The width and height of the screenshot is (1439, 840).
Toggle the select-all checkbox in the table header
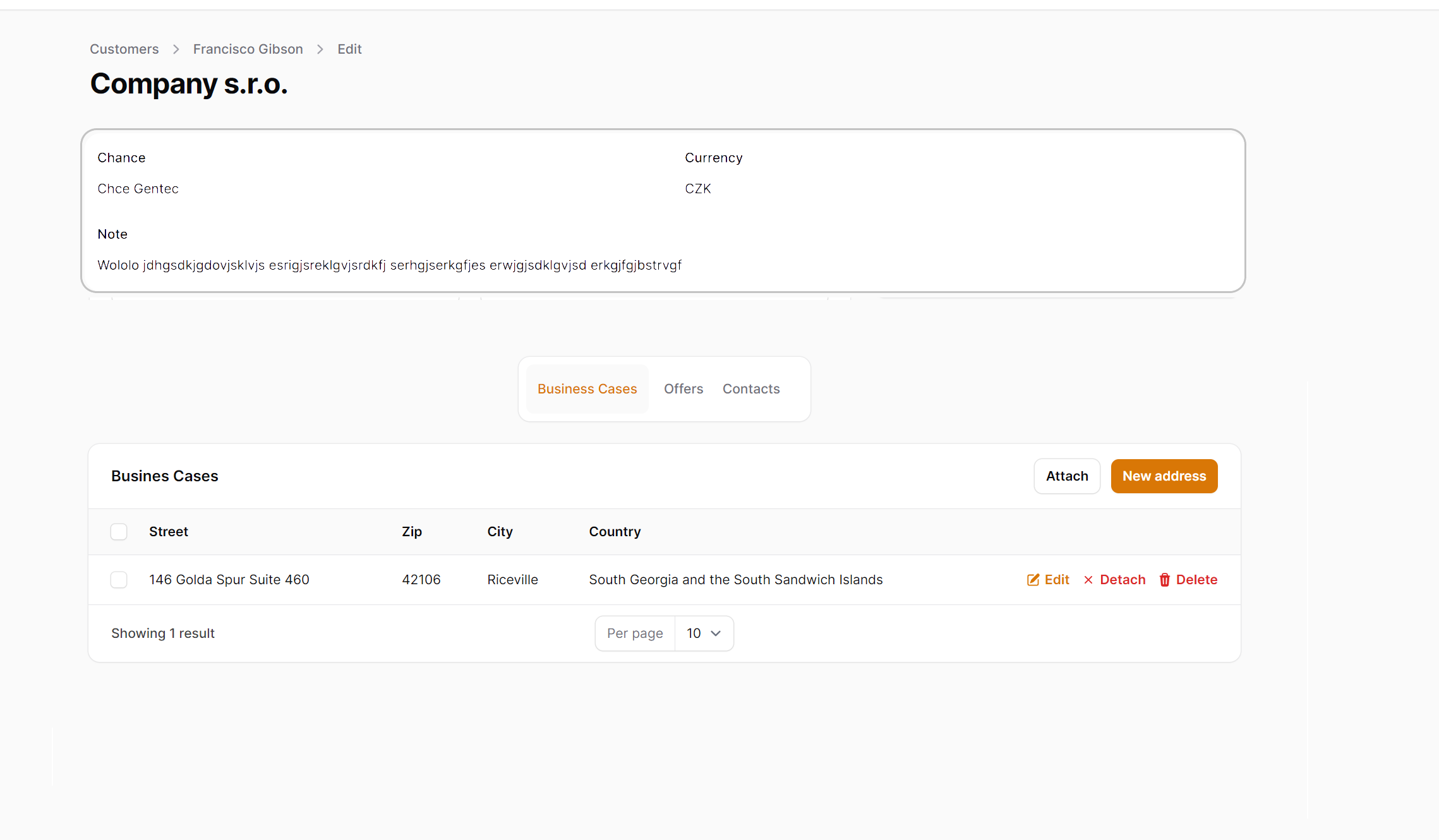(x=119, y=532)
